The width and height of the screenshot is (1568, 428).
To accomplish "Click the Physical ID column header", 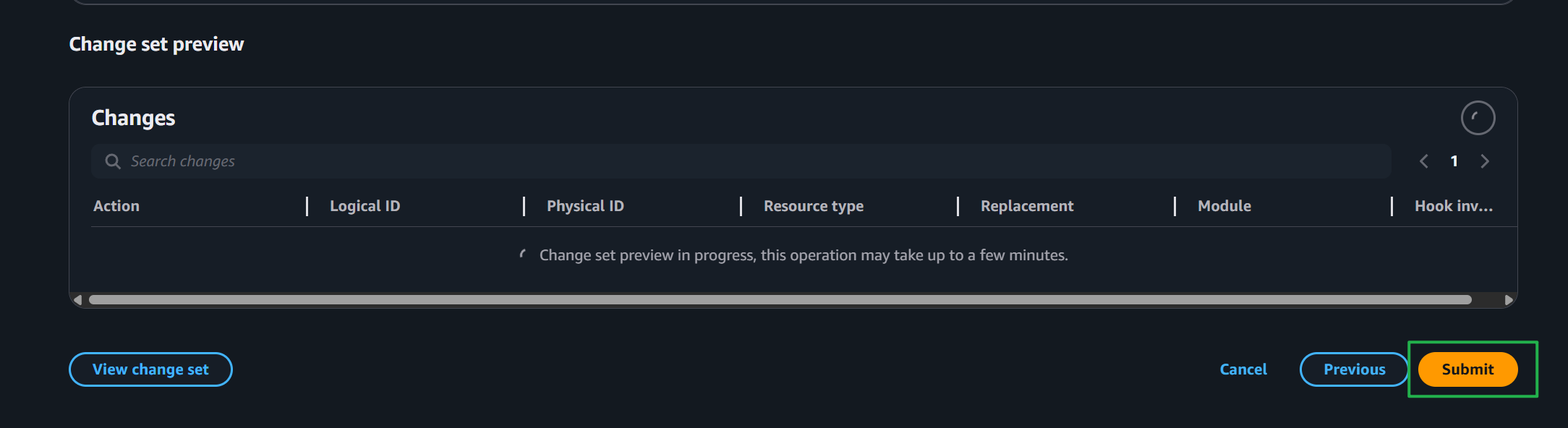I will pyautogui.click(x=585, y=206).
